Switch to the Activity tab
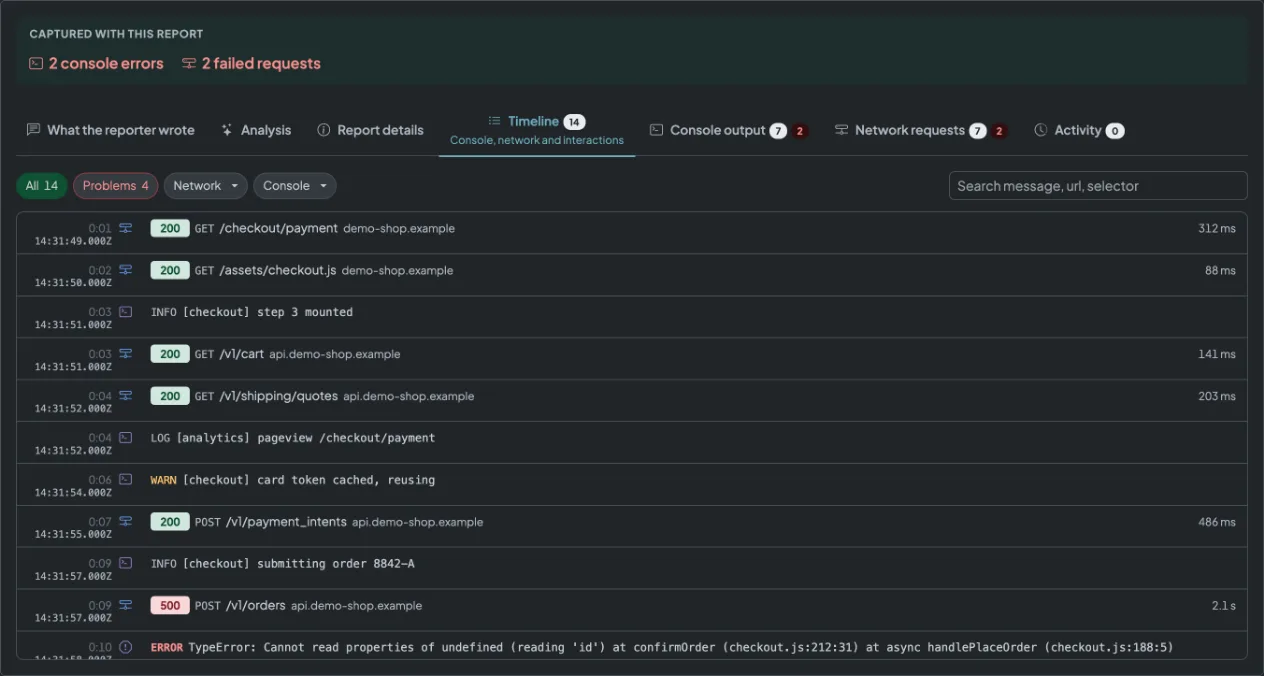 (x=1079, y=130)
